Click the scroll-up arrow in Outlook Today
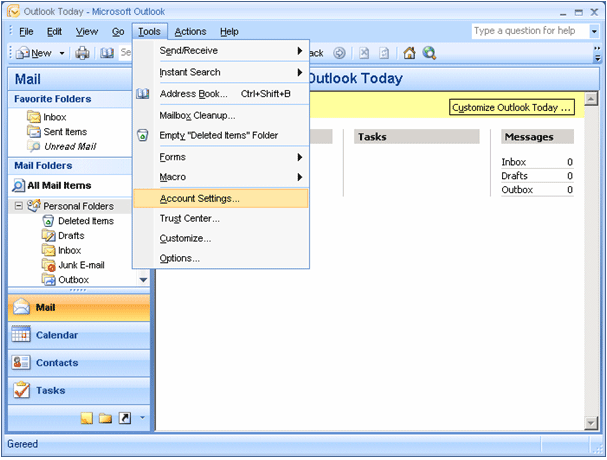The height and width of the screenshot is (460, 607). pos(591,99)
